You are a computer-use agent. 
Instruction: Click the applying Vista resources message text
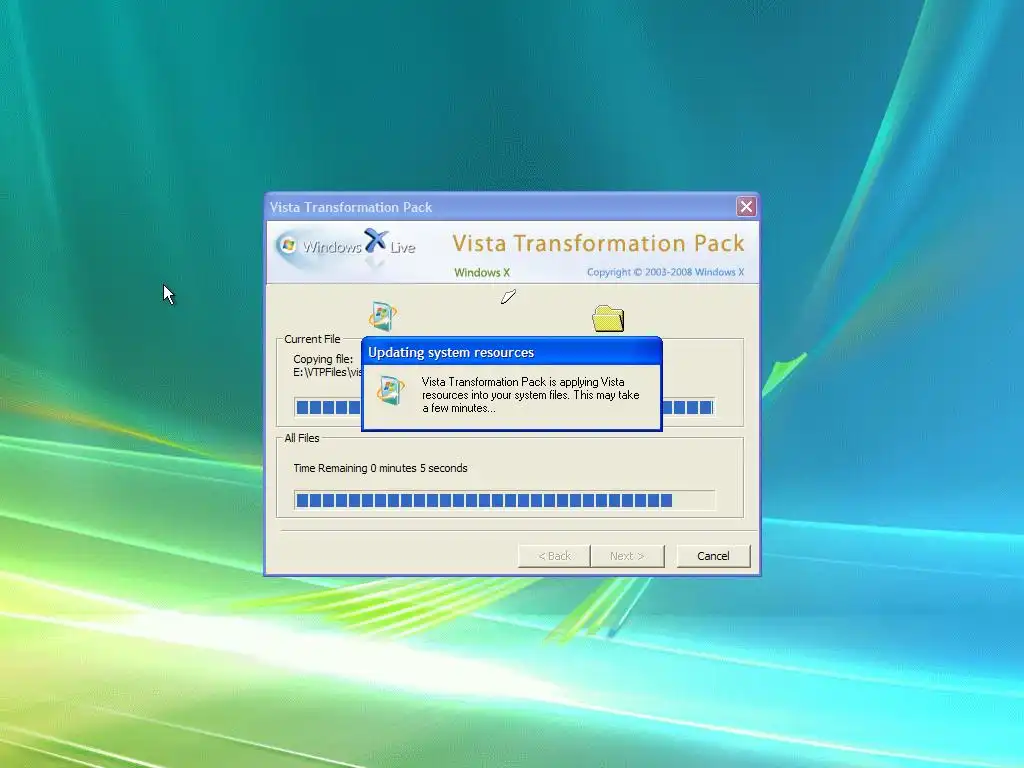(x=530, y=395)
